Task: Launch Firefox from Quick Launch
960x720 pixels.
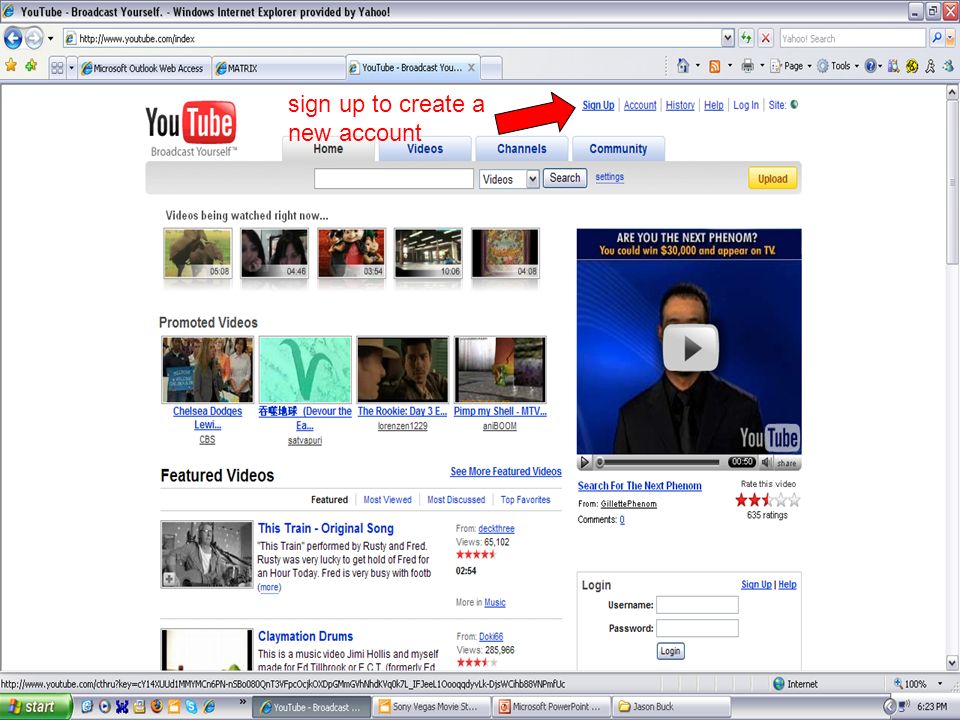Action: point(157,707)
